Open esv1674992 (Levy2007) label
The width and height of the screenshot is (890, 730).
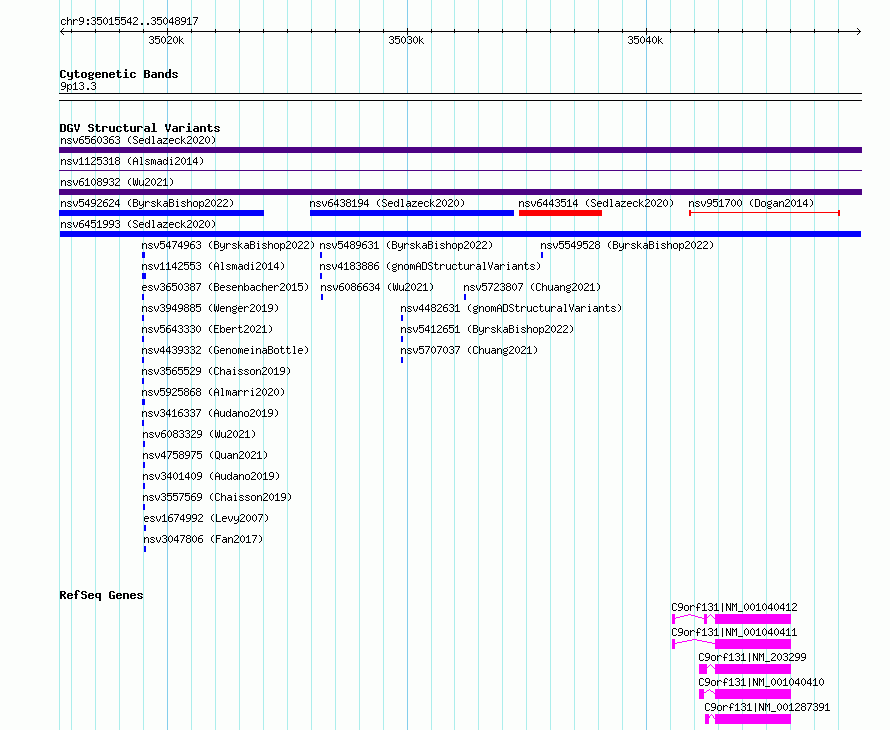[x=207, y=518]
